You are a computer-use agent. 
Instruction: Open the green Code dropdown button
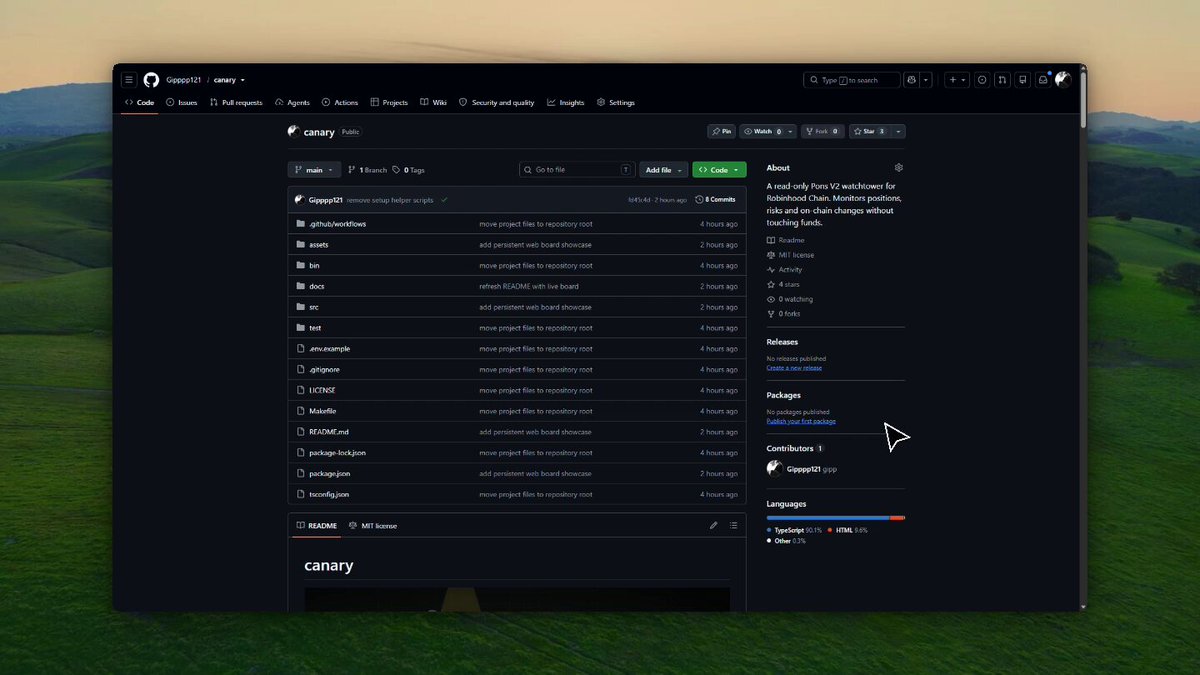tap(719, 170)
